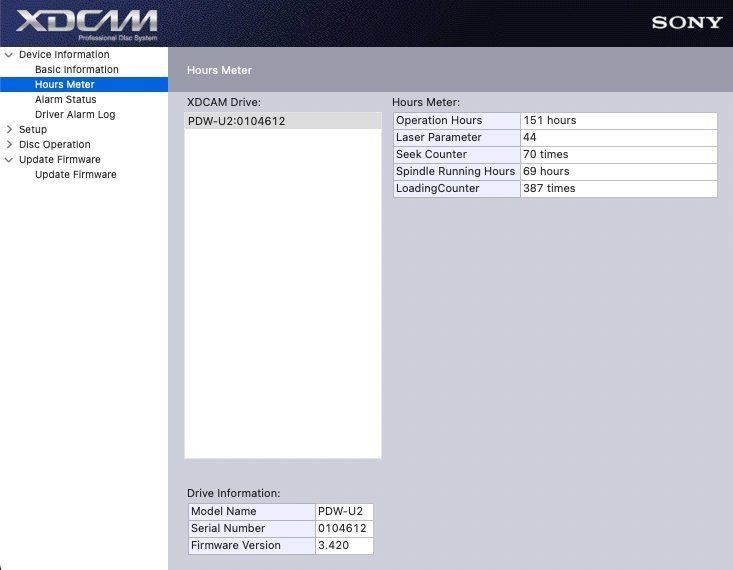Click the SONY logo at top right
This screenshot has height=570, width=733.
(x=686, y=22)
